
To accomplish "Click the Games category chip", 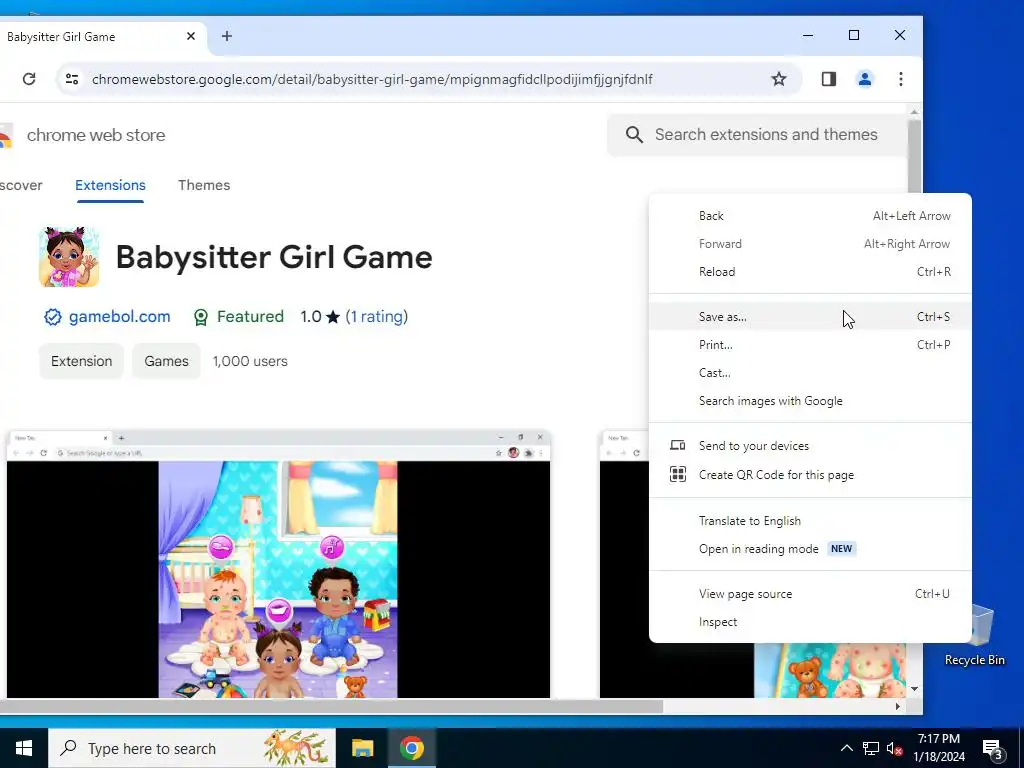I will point(167,361).
